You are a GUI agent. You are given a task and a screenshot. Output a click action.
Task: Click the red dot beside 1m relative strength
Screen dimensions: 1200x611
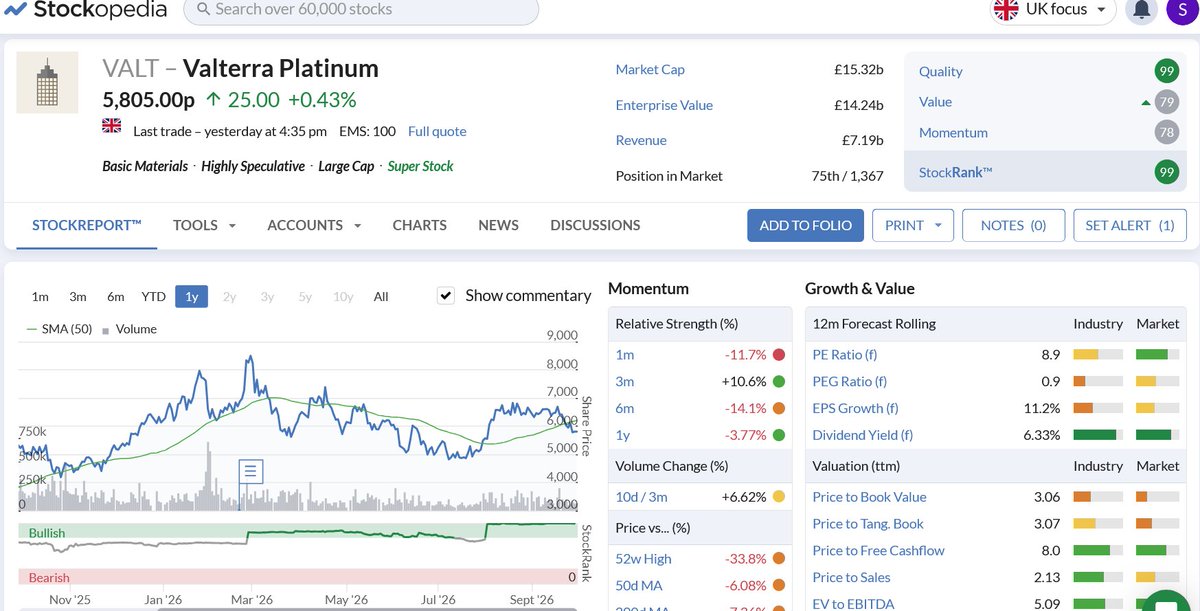779,354
